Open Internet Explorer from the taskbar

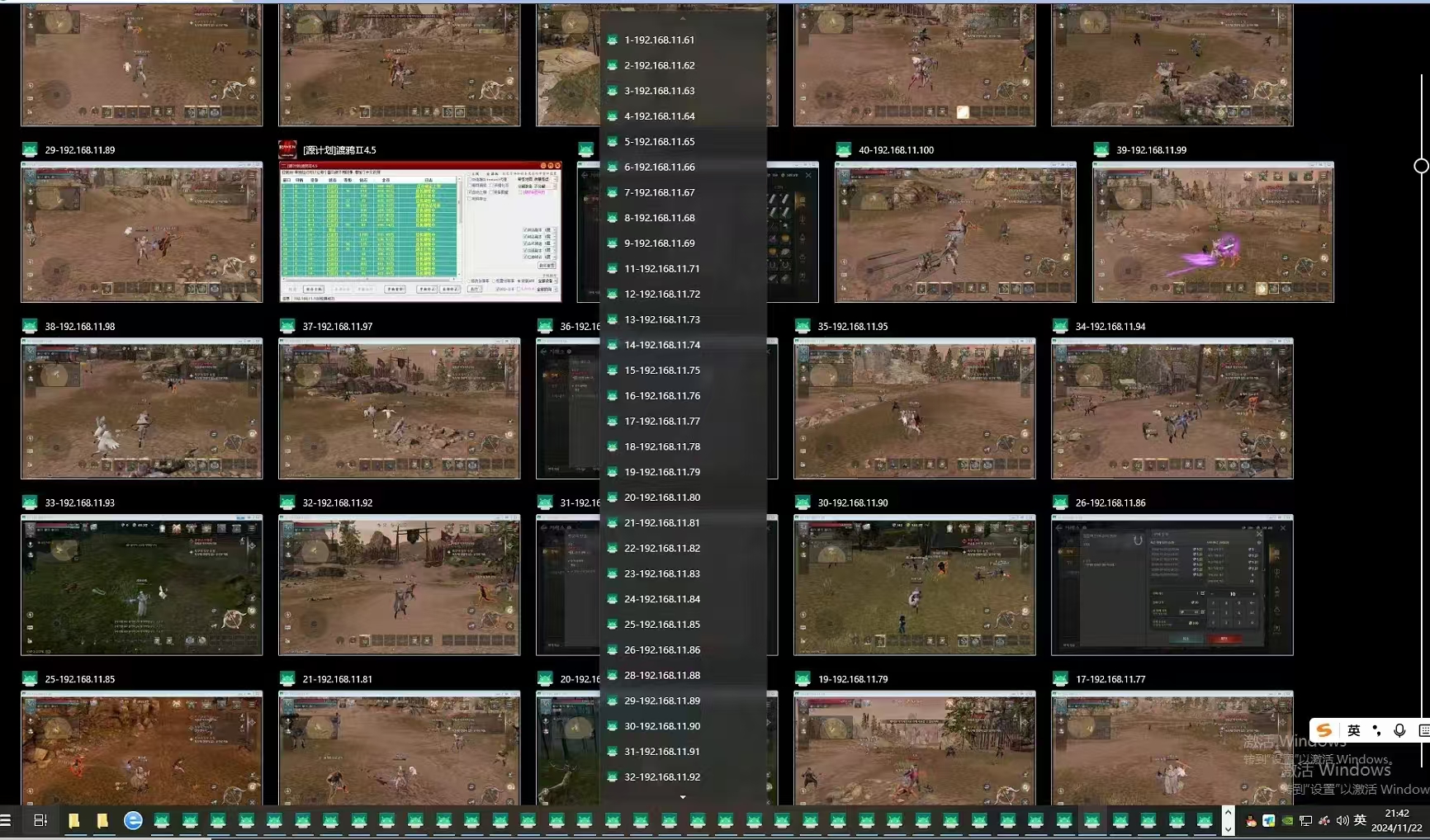click(133, 820)
